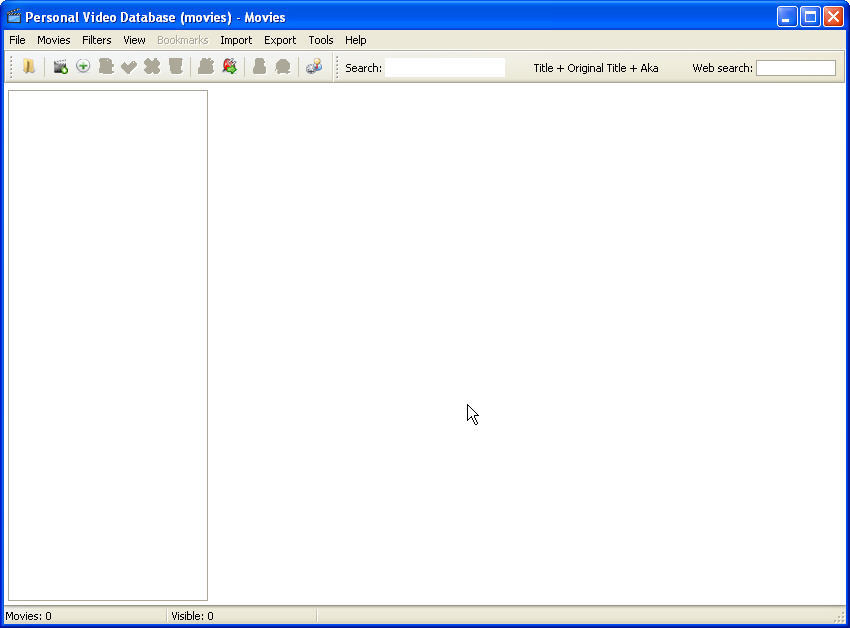Screen dimensions: 850x628
Task: Add a new movie with the plus icon
Action: click(83, 67)
